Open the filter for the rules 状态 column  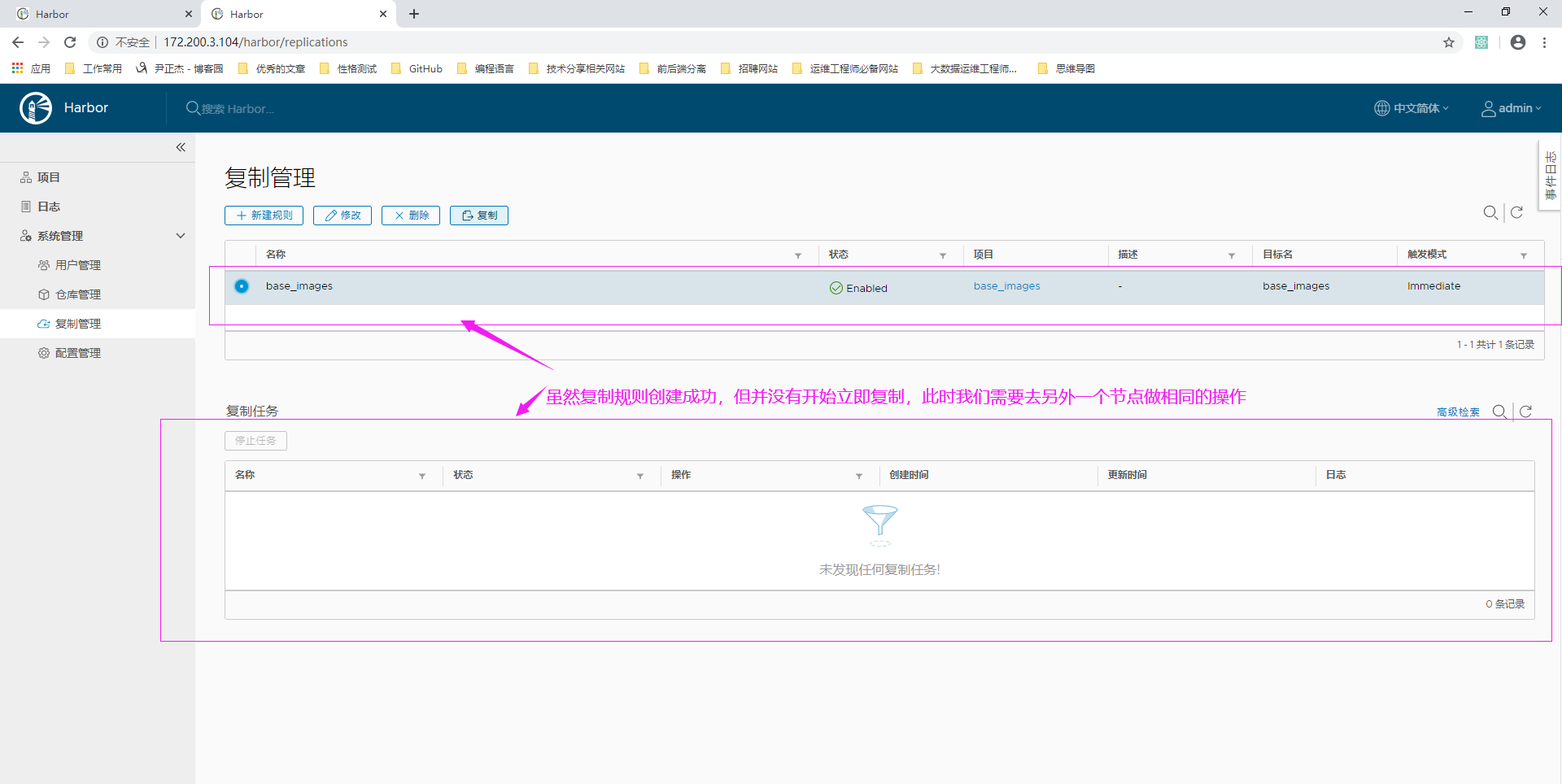(x=943, y=255)
